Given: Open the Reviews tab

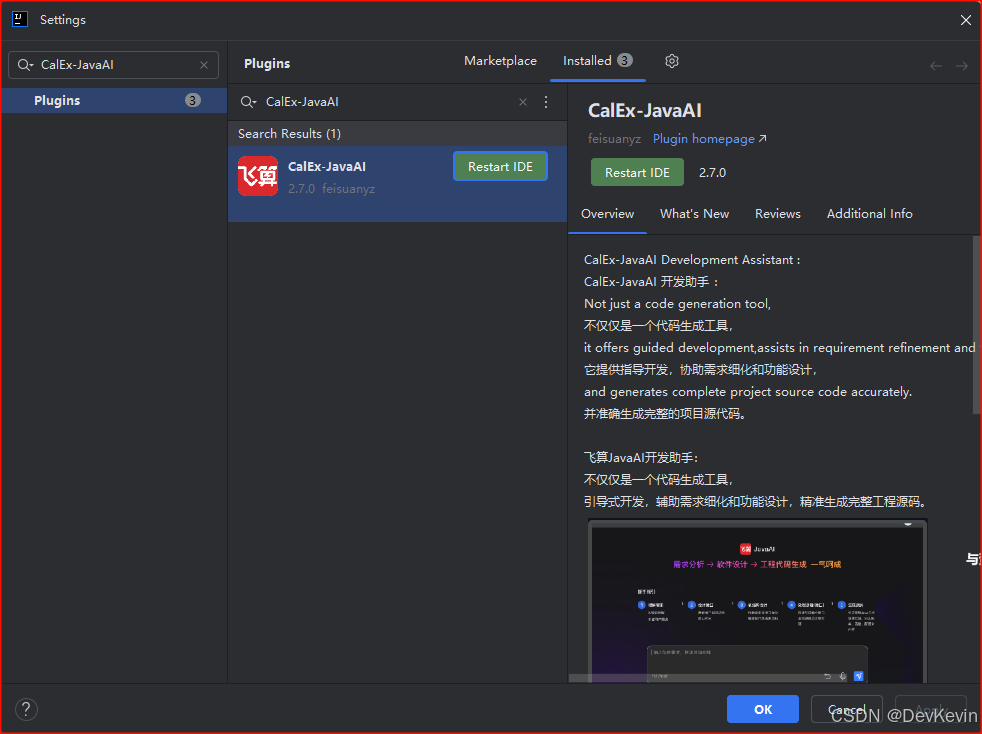Looking at the screenshot, I should point(778,214).
